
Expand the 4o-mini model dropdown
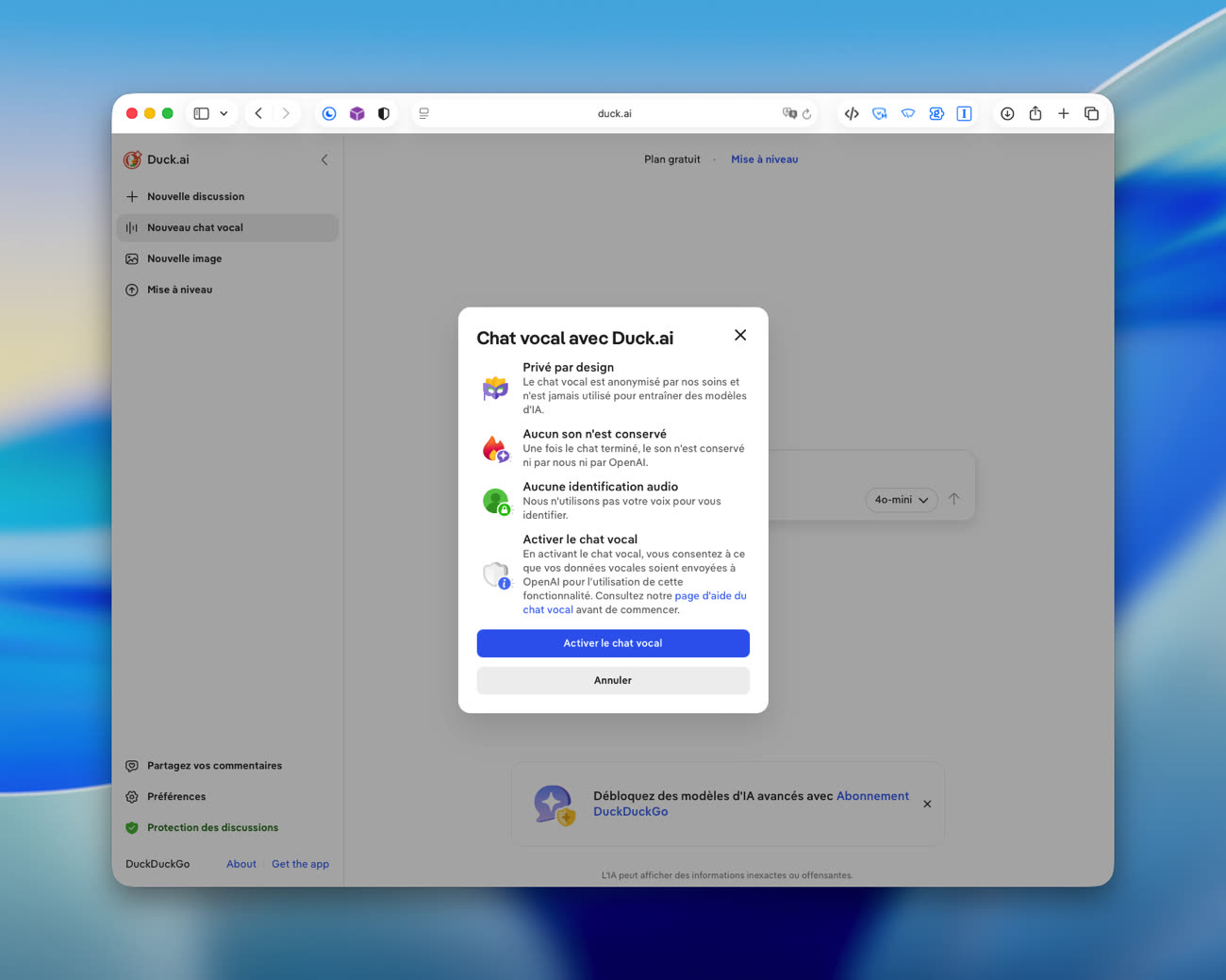click(901, 500)
